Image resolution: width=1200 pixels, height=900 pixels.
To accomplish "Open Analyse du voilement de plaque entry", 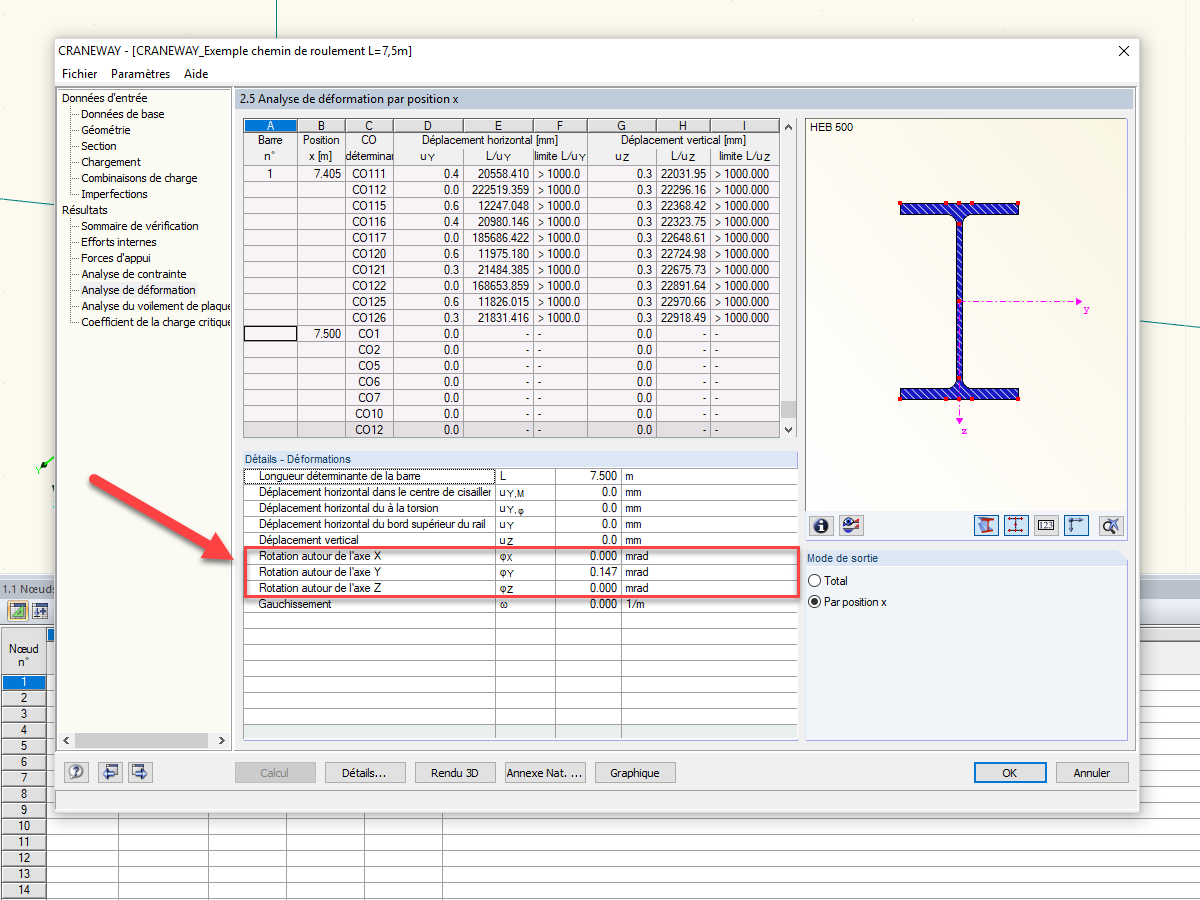I will click(x=155, y=306).
